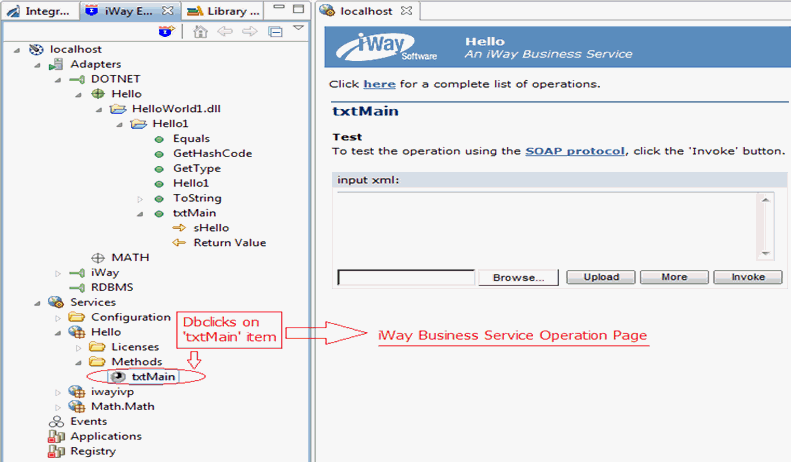The image size is (791, 462).
Task: Collapse the HelloWorld1.dll folder
Action: coord(99,109)
